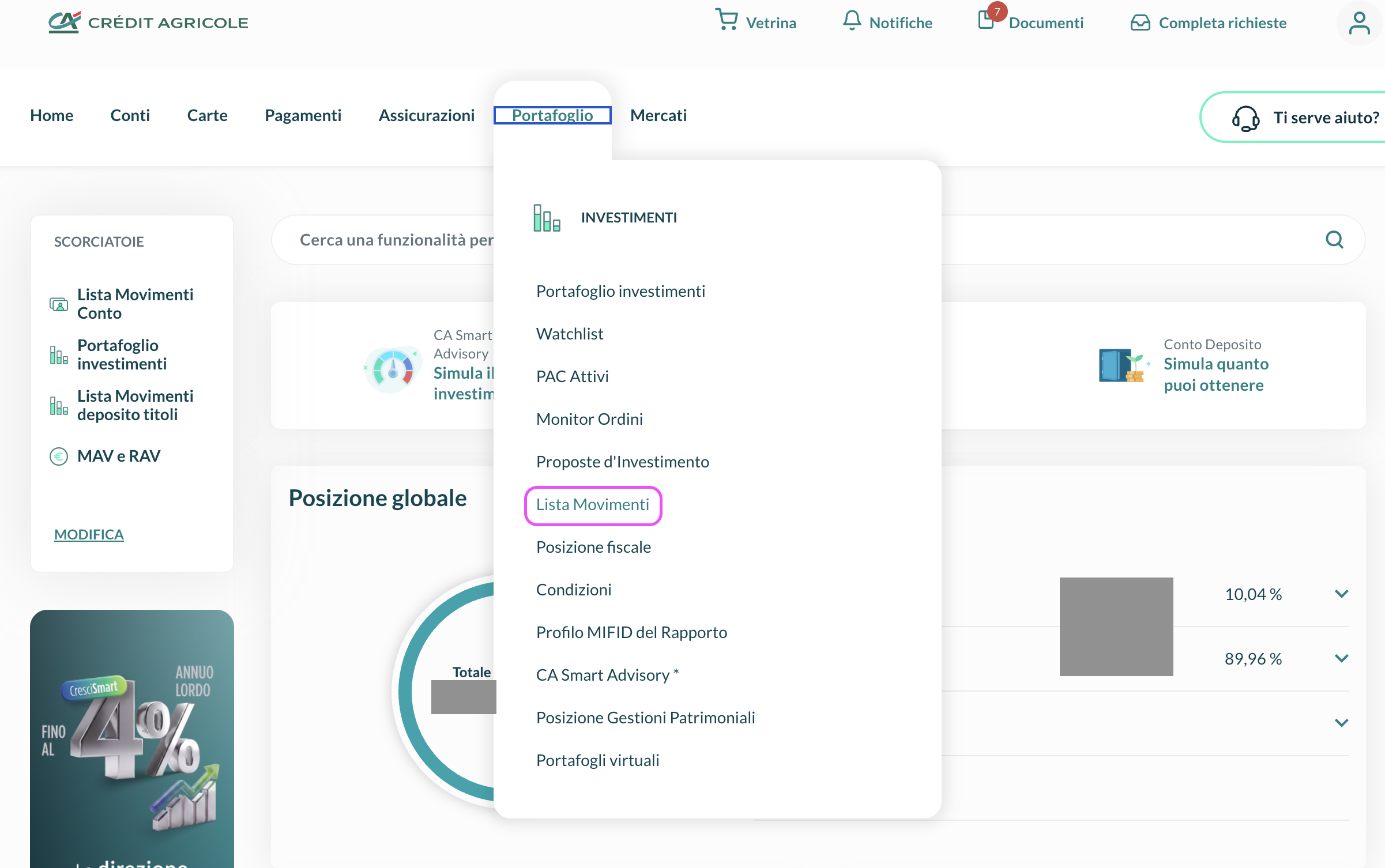Click the Lista Movimenti deposito titoli icon
This screenshot has height=868, width=1385.
[x=59, y=406]
